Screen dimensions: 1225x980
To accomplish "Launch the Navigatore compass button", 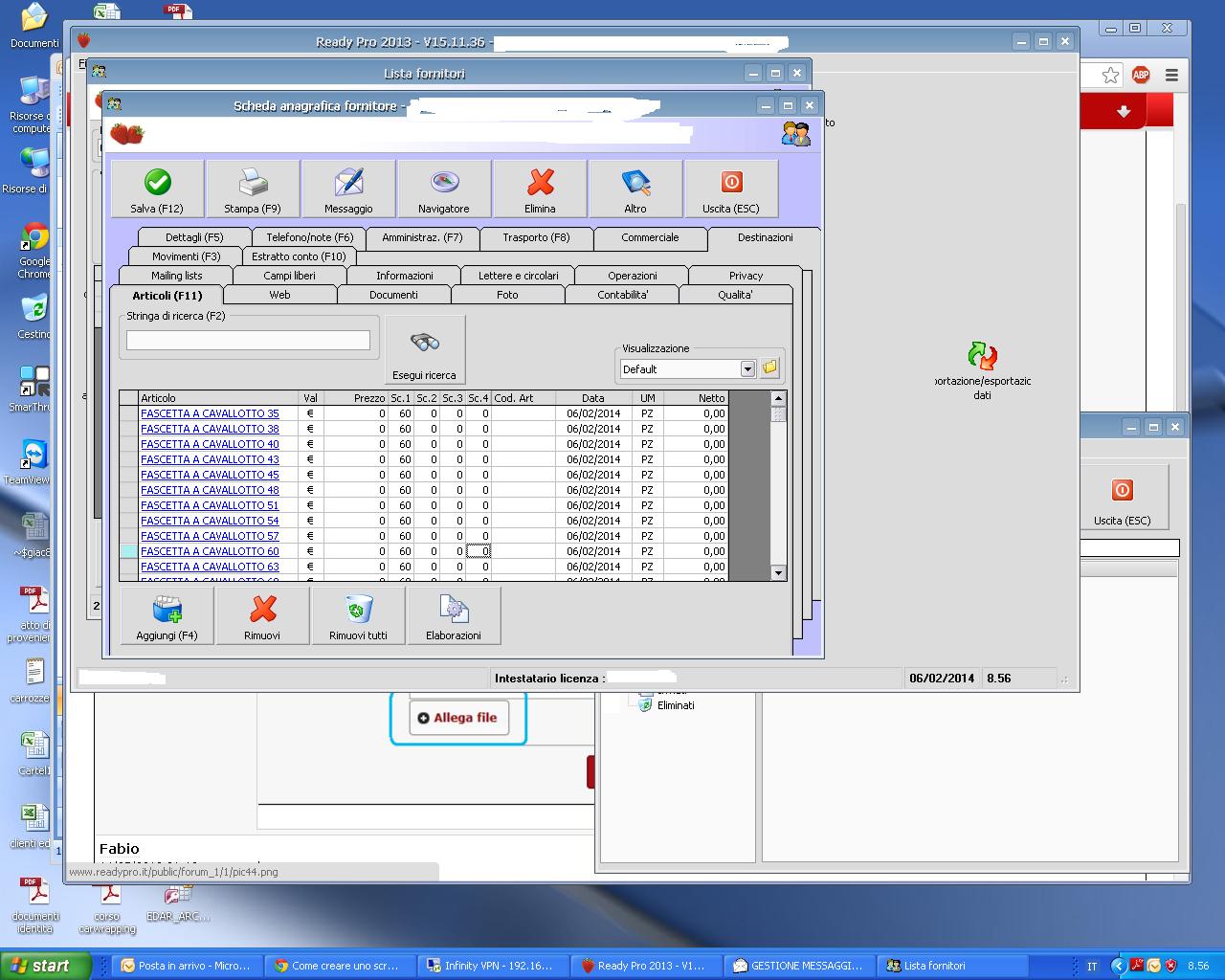I will point(444,189).
